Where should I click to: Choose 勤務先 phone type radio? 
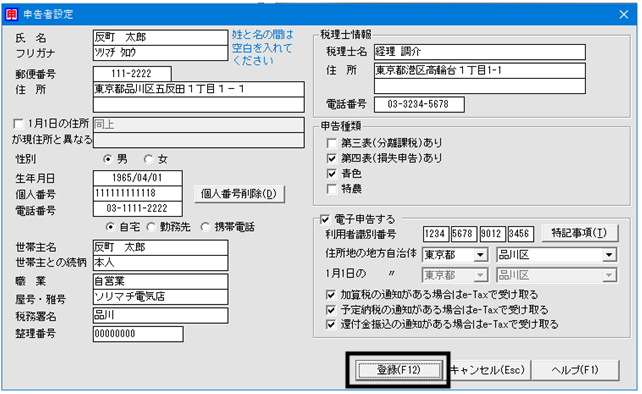(151, 226)
